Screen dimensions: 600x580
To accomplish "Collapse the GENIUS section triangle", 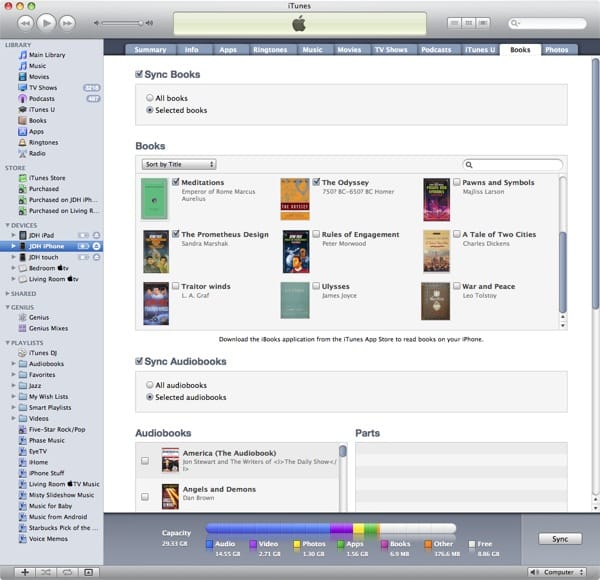I will 7,307.
